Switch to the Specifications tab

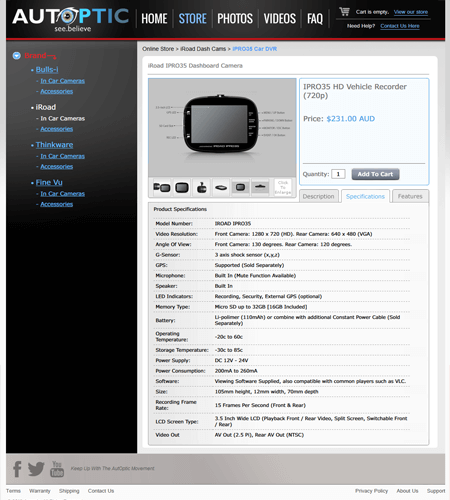tap(365, 196)
